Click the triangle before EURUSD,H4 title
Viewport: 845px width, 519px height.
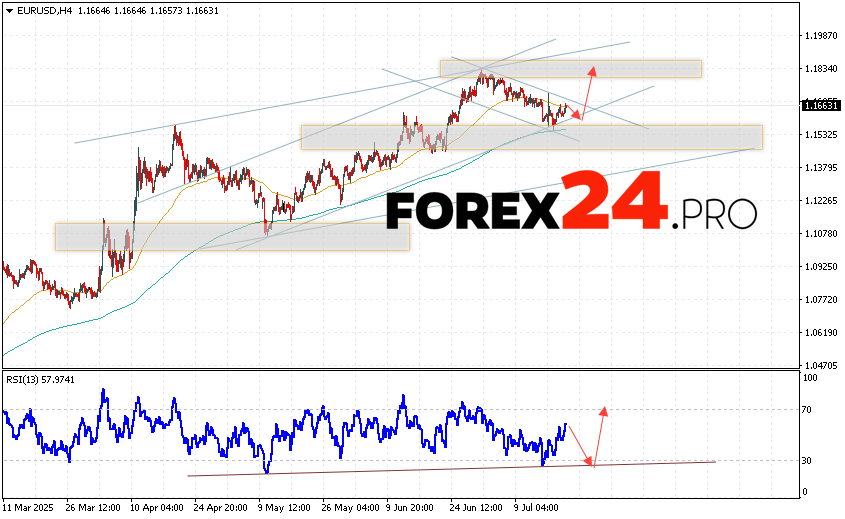(8, 8)
